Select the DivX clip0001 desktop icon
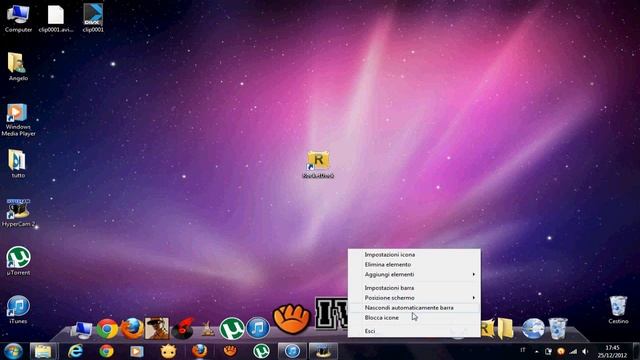 point(93,18)
